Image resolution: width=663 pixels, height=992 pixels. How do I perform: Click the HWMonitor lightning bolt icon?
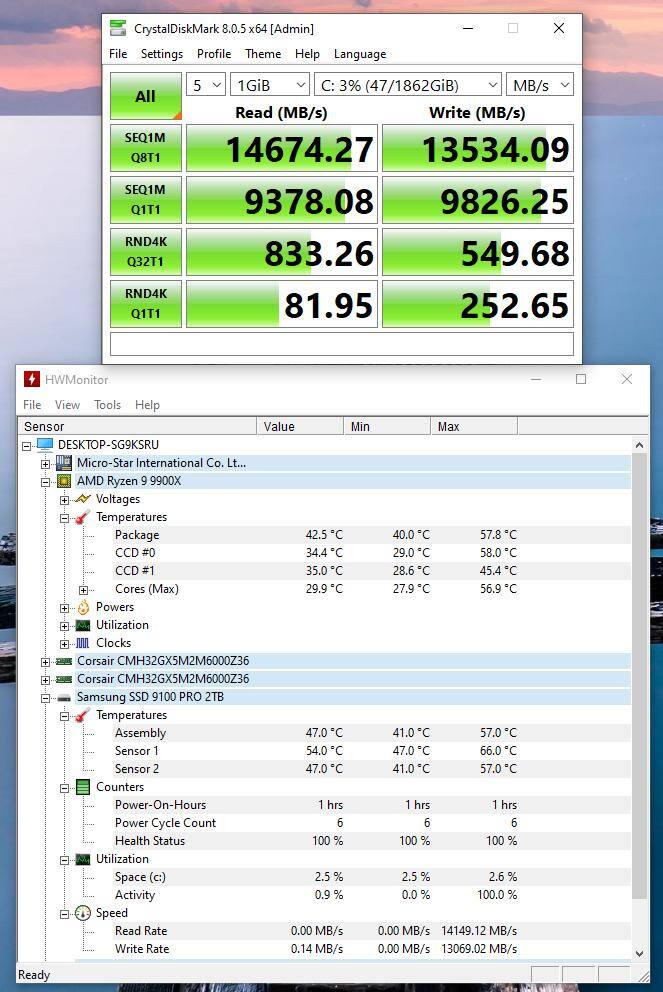pyautogui.click(x=32, y=380)
